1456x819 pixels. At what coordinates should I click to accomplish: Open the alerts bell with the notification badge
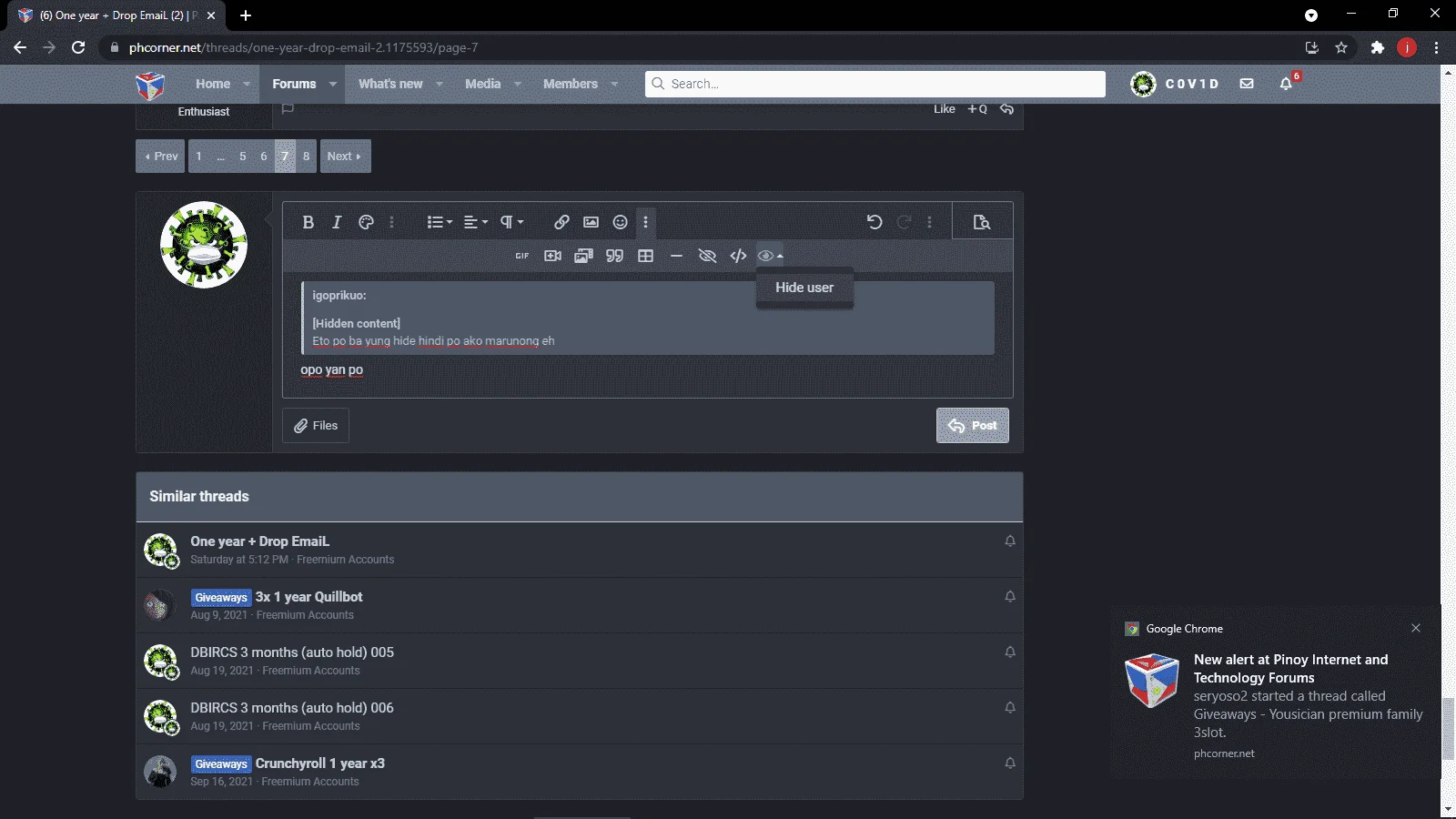click(1286, 84)
